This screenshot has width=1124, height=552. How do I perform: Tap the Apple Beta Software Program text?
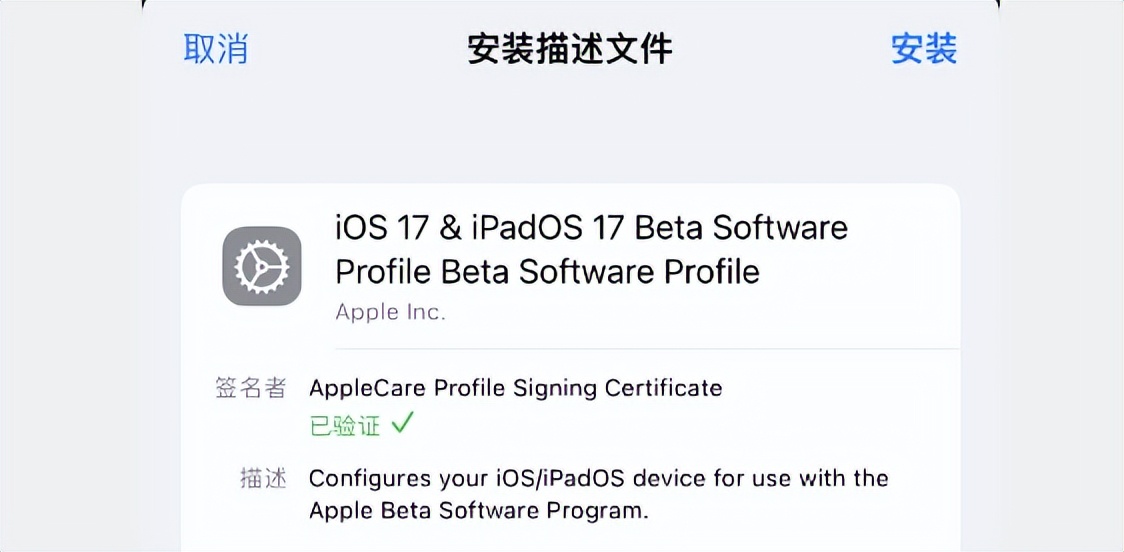coord(478,510)
